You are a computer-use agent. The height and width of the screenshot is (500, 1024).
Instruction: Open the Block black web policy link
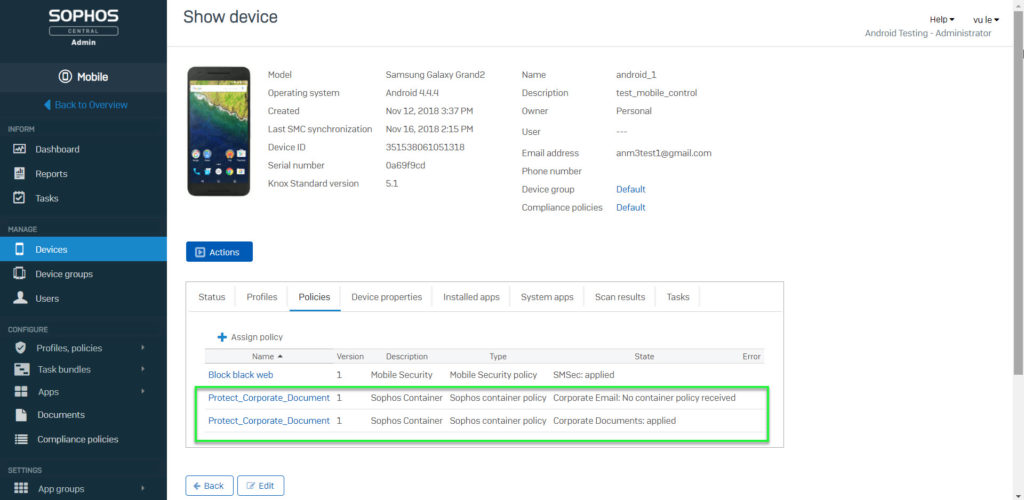tap(240, 375)
